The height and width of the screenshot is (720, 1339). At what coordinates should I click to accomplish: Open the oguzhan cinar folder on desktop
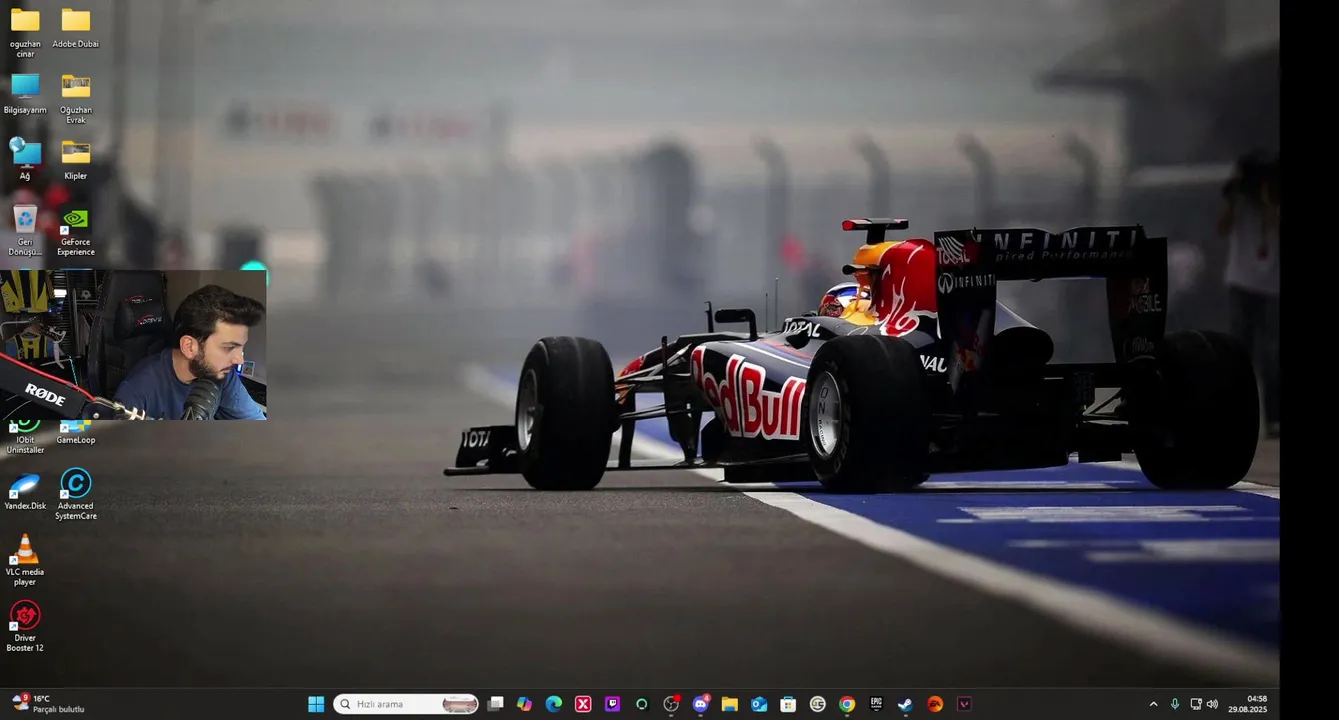(25, 32)
